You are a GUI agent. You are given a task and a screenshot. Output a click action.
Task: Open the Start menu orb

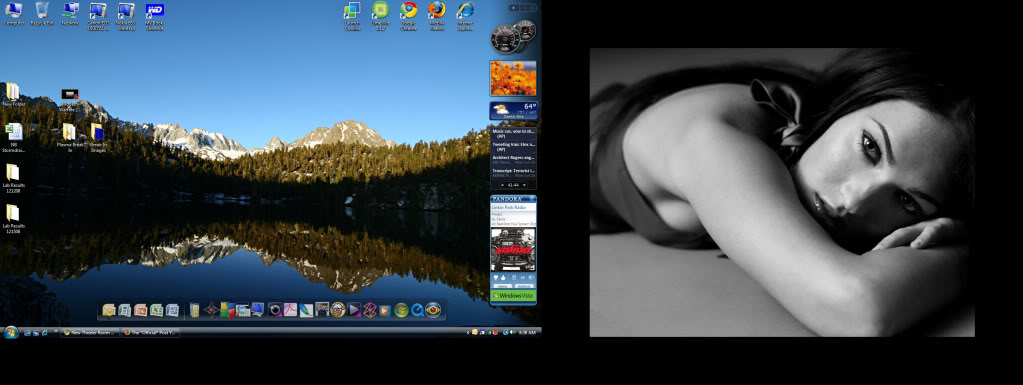tap(11, 332)
